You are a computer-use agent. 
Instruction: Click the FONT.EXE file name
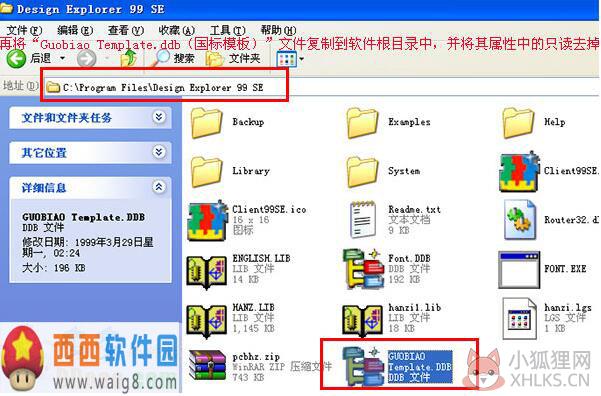pyautogui.click(x=565, y=269)
